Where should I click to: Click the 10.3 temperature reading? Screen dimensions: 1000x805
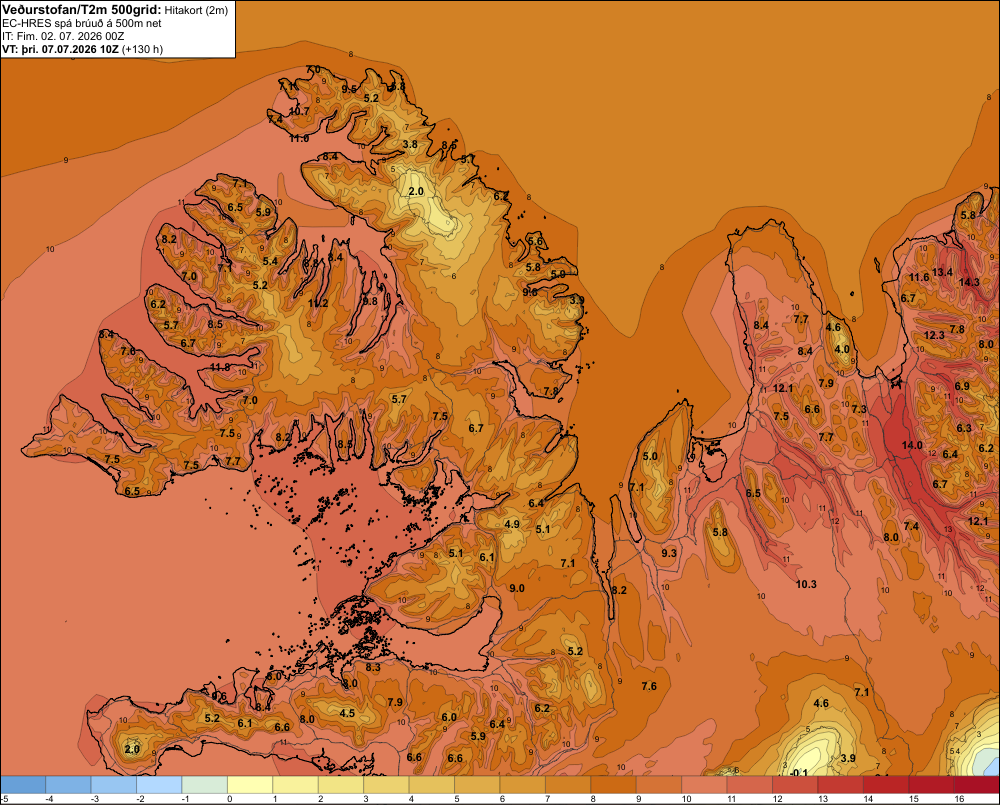click(806, 584)
